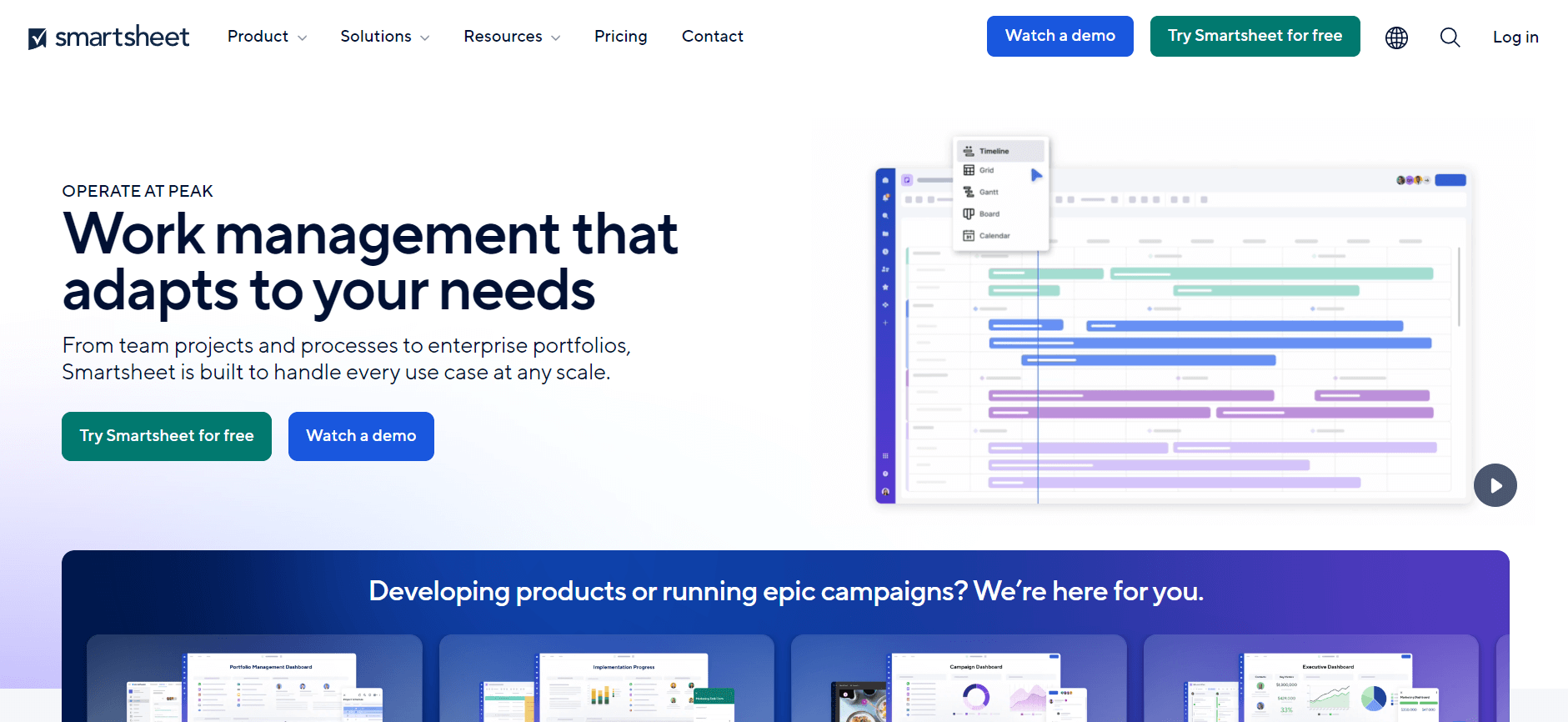The height and width of the screenshot is (722, 1568).
Task: Open Portfolio Management Dashboard card
Action: coord(254,678)
